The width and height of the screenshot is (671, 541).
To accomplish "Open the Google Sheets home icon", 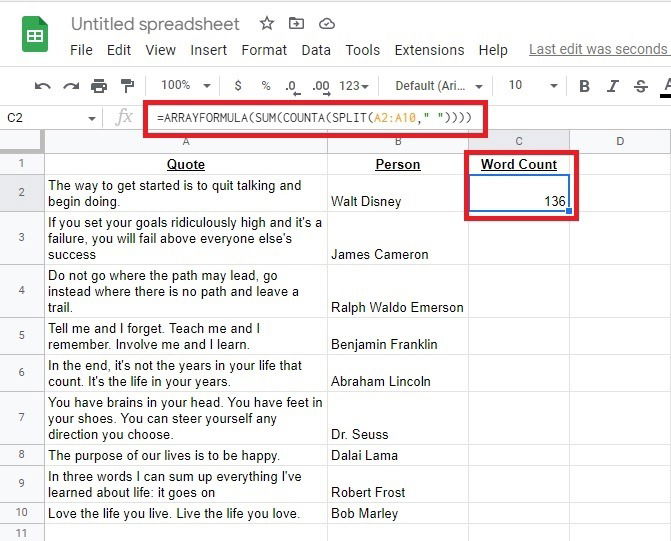I will tap(35, 34).
